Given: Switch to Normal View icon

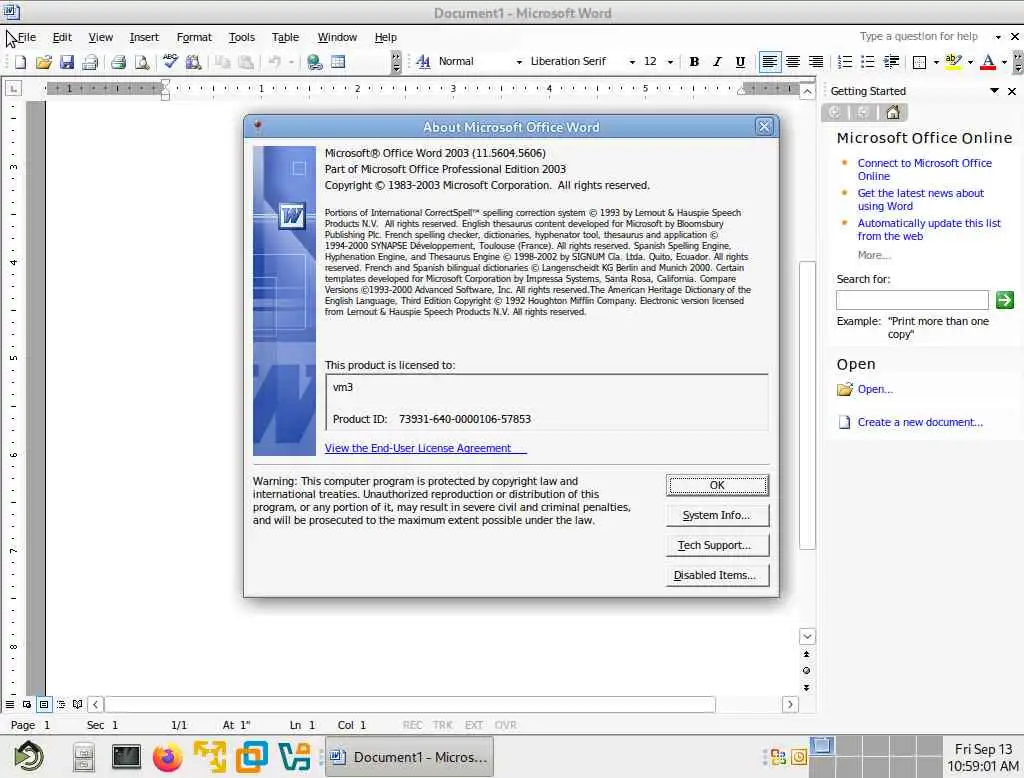Looking at the screenshot, I should click(10, 705).
